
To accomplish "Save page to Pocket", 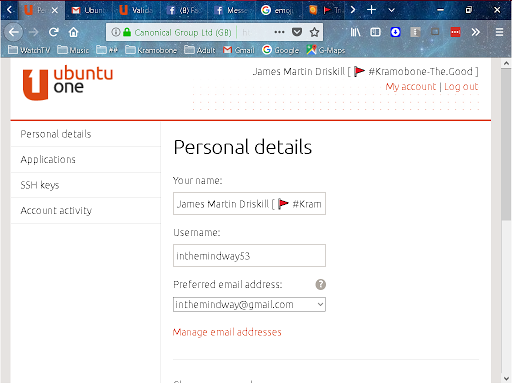I will click(x=297, y=32).
